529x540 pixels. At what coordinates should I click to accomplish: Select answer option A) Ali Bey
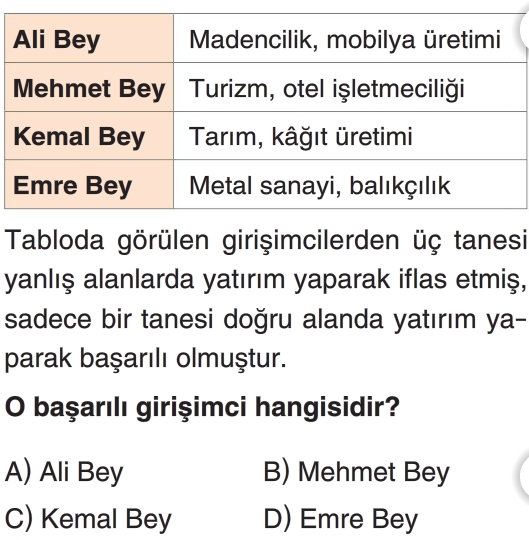[64, 472]
